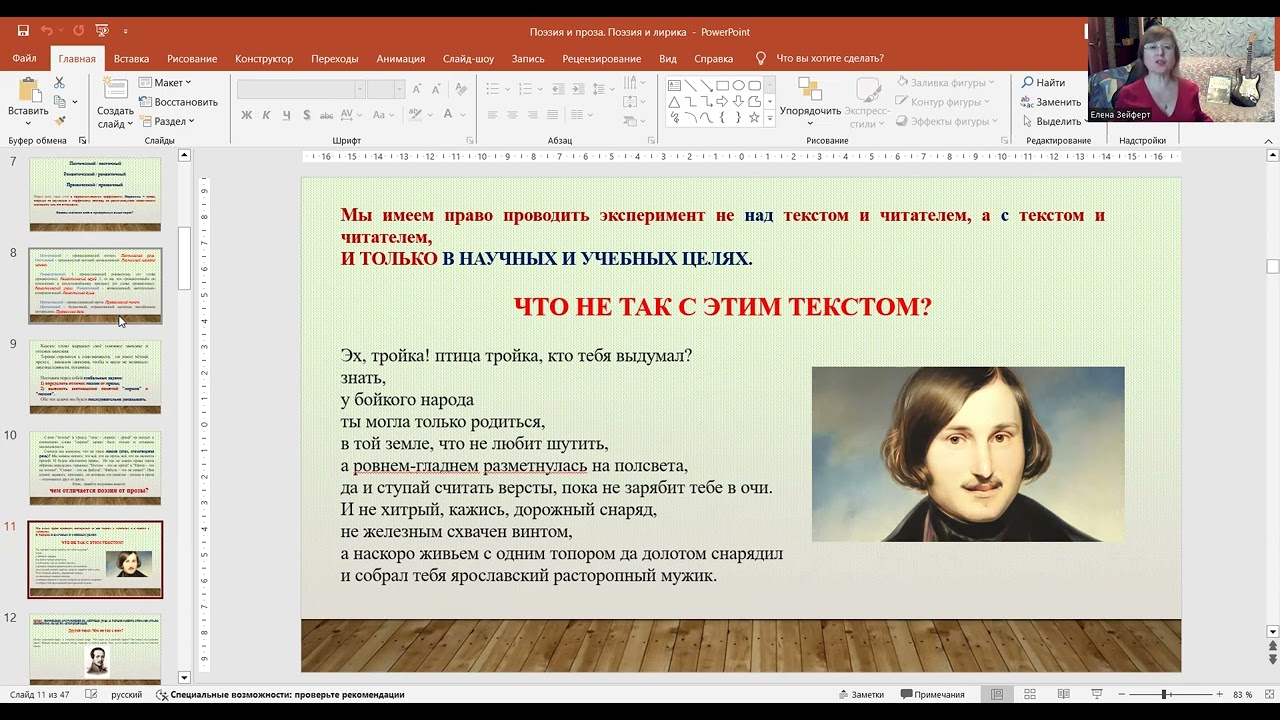The image size is (1280, 720).
Task: Toggle Normal view button in status bar
Action: coord(997,695)
